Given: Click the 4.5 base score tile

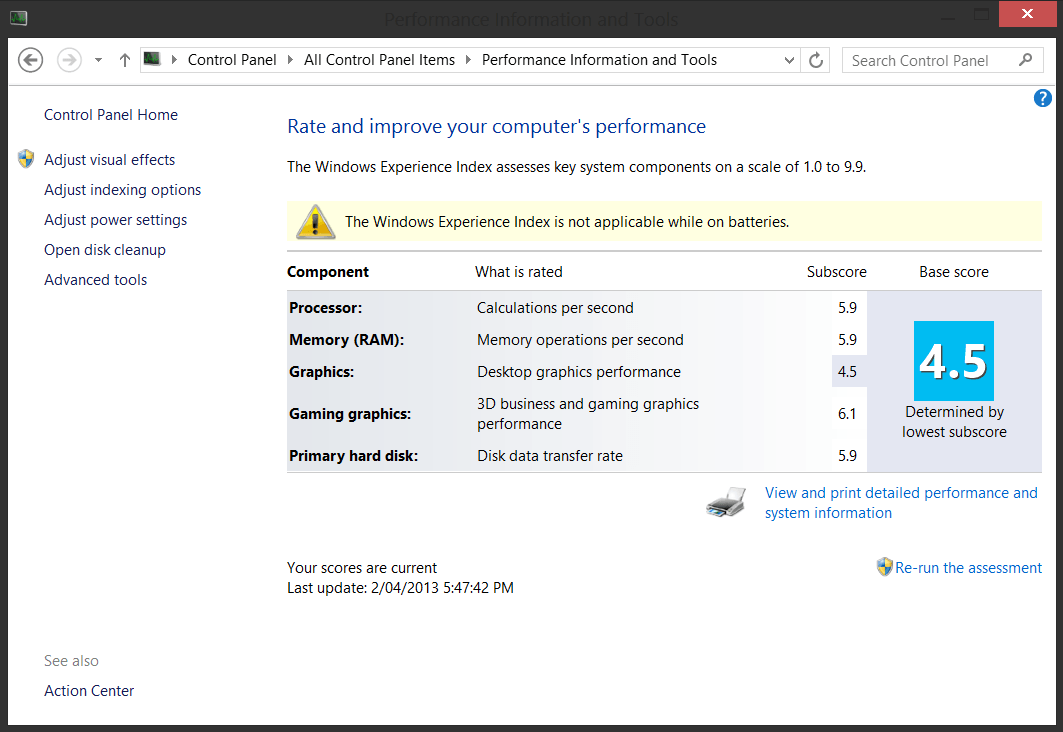Looking at the screenshot, I should pos(954,361).
